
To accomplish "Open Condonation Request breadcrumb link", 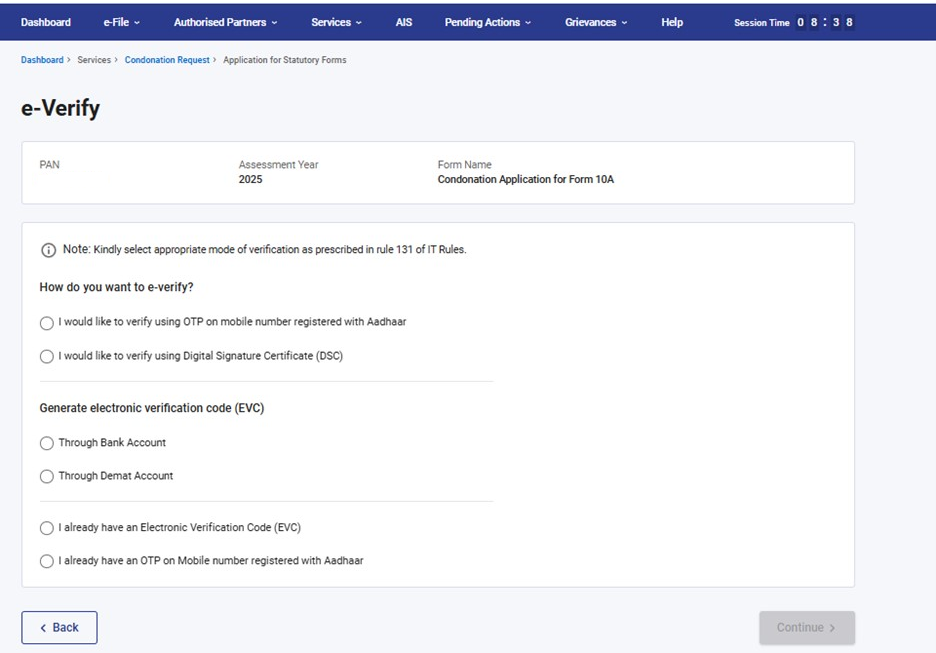I will [167, 60].
